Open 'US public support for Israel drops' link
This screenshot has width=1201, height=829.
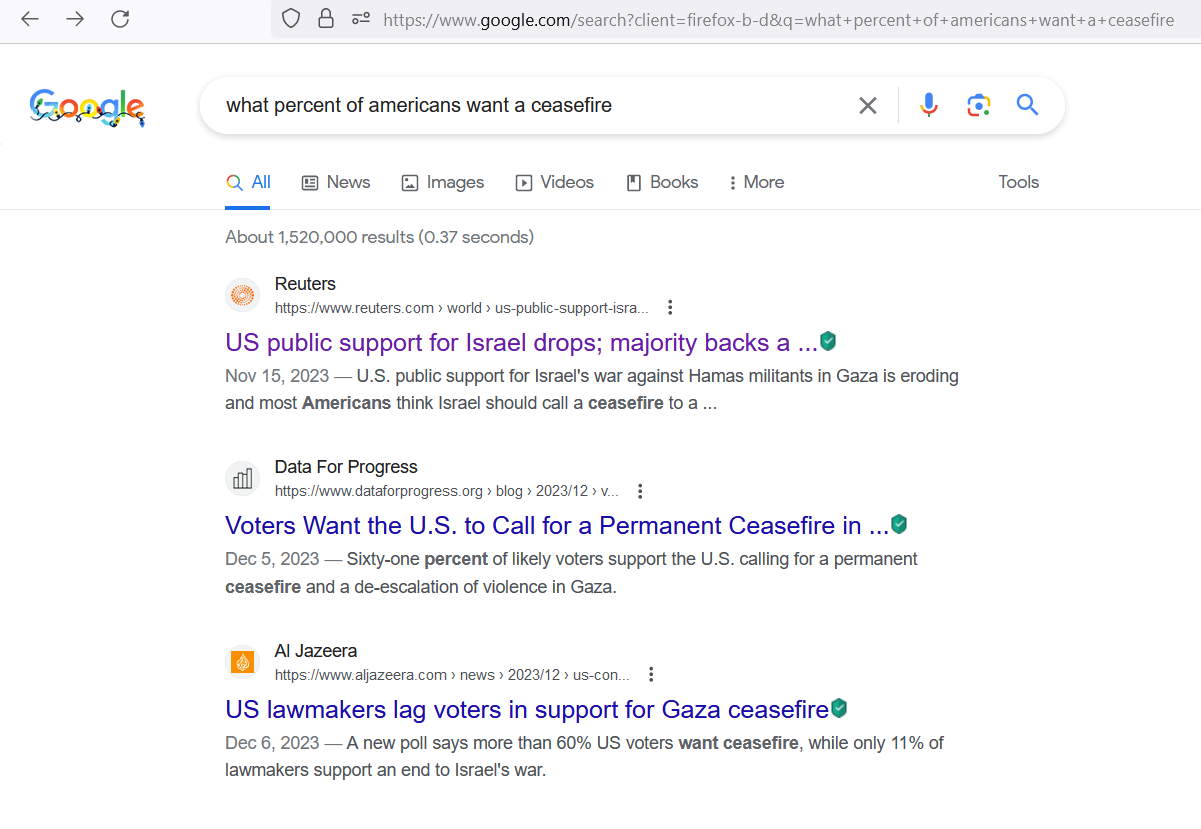click(x=521, y=343)
